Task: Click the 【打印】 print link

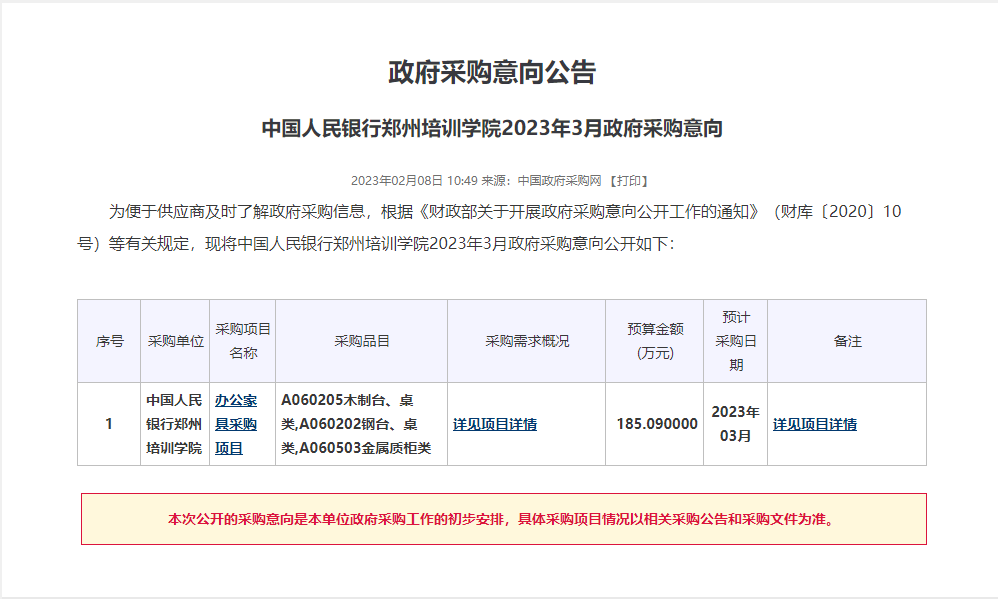Action: click(x=628, y=181)
